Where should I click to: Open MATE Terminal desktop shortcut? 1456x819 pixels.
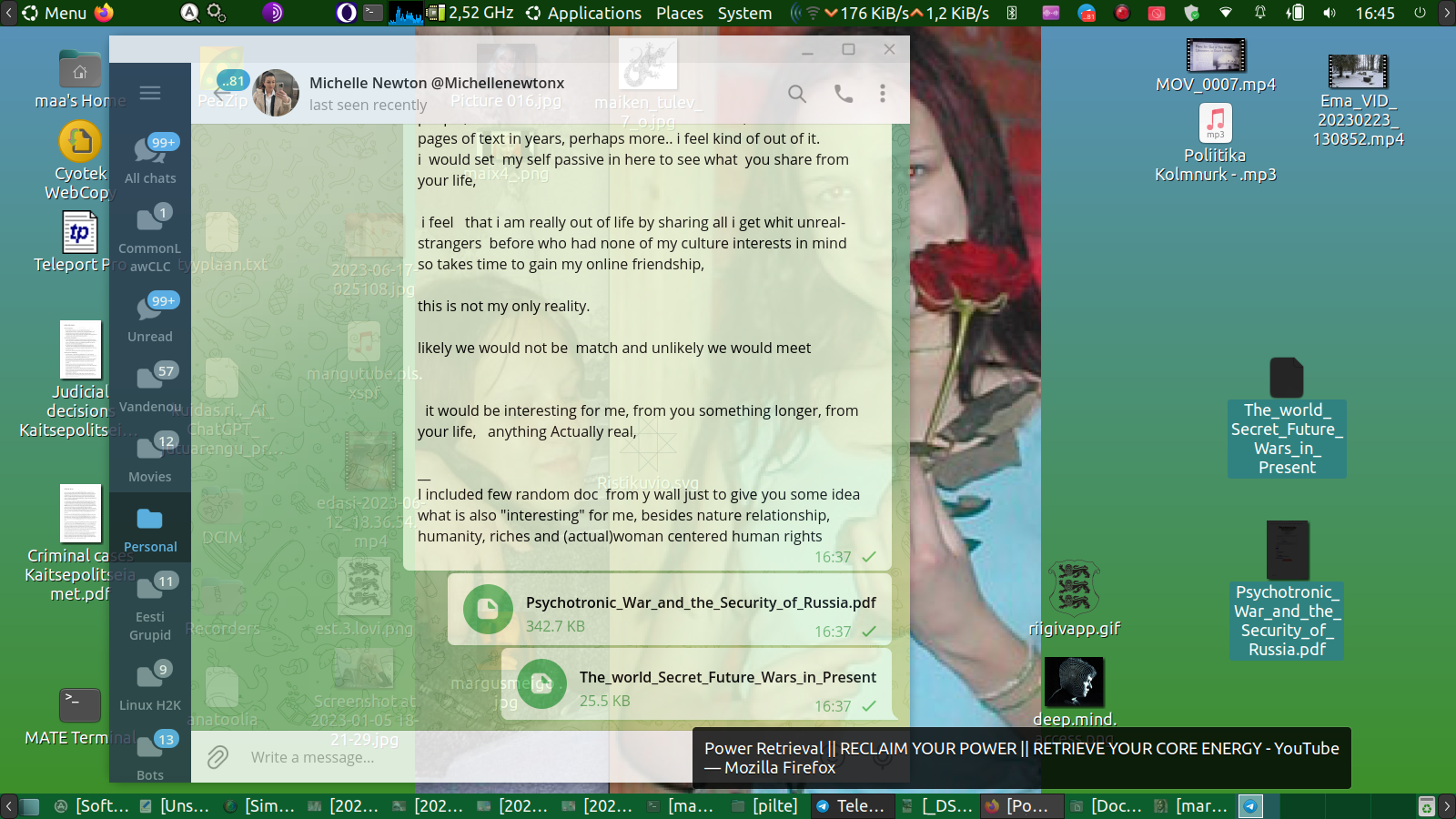click(x=80, y=718)
